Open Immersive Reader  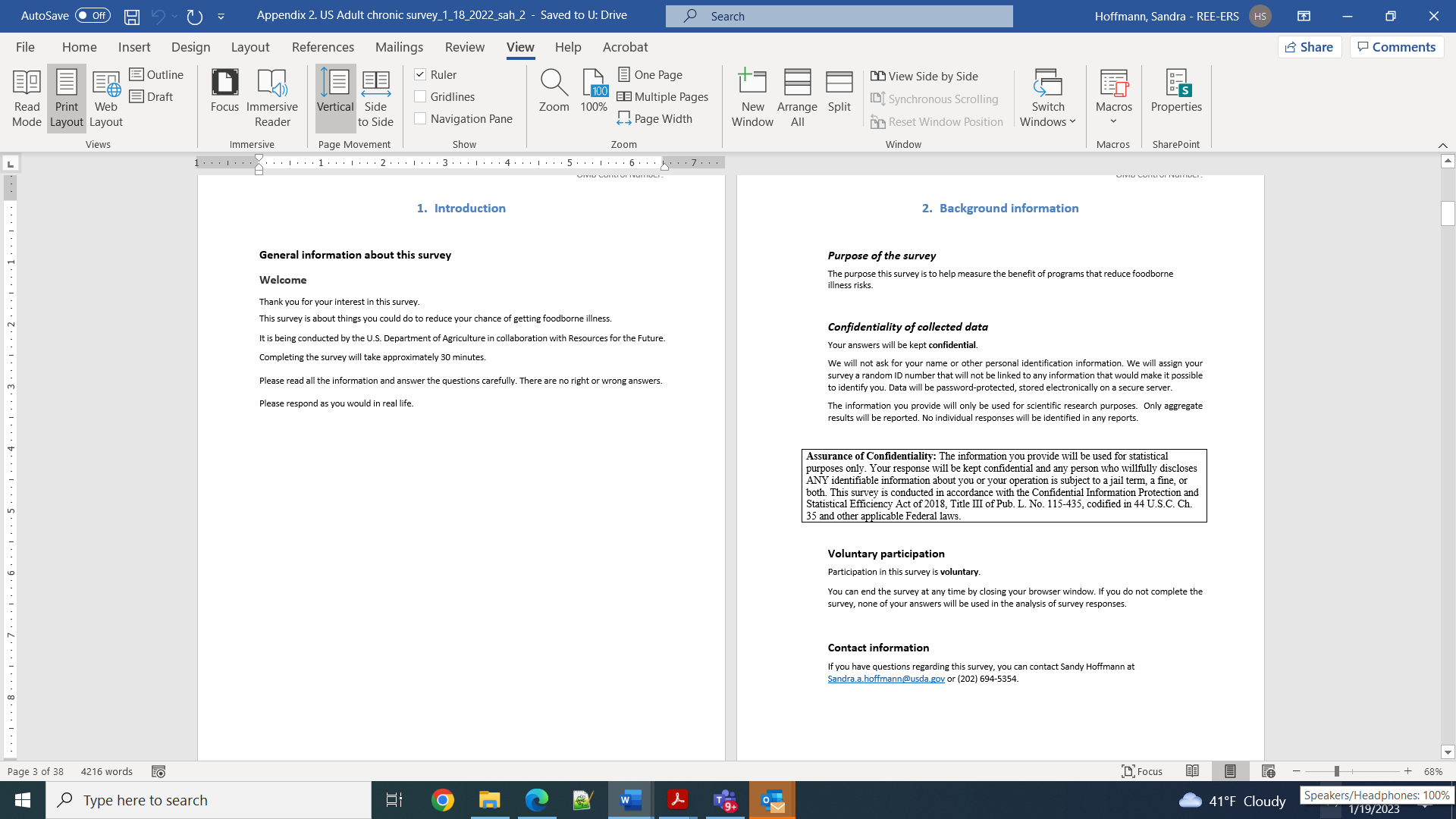point(272,99)
